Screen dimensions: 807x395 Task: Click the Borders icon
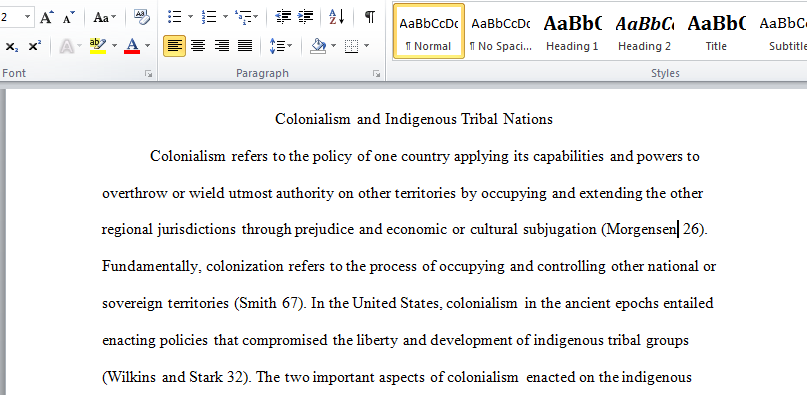click(x=352, y=46)
